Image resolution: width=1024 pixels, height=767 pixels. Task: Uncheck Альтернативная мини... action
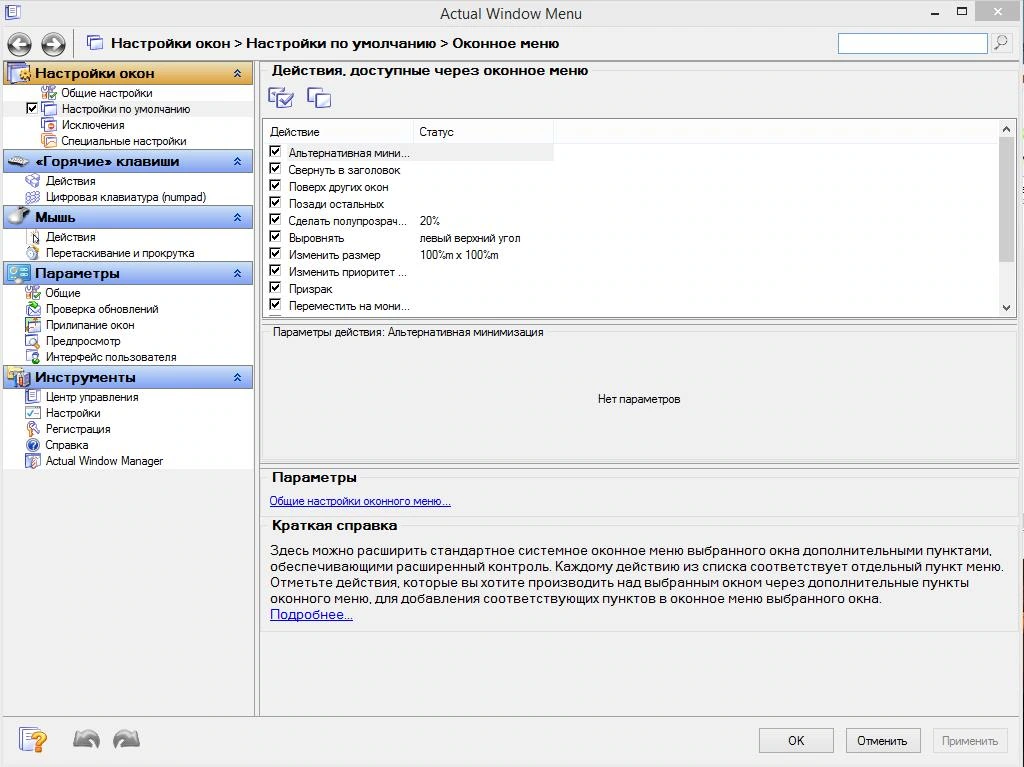point(275,152)
